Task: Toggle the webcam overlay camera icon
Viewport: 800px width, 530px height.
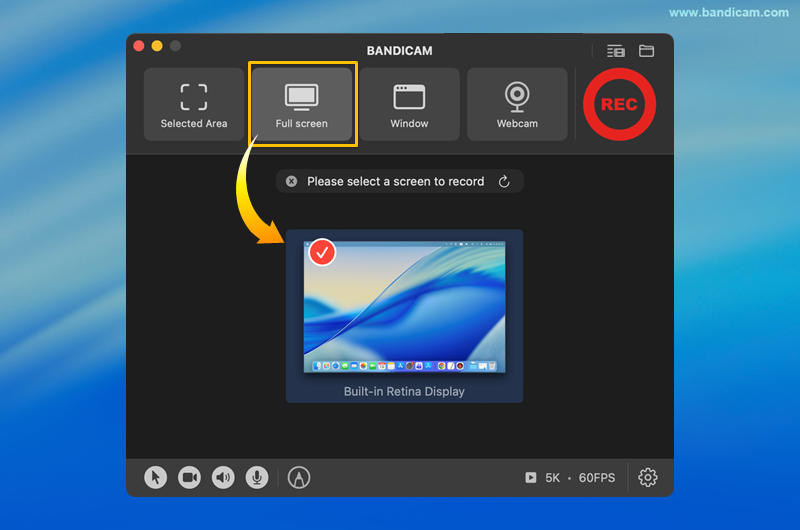Action: pyautogui.click(x=189, y=478)
